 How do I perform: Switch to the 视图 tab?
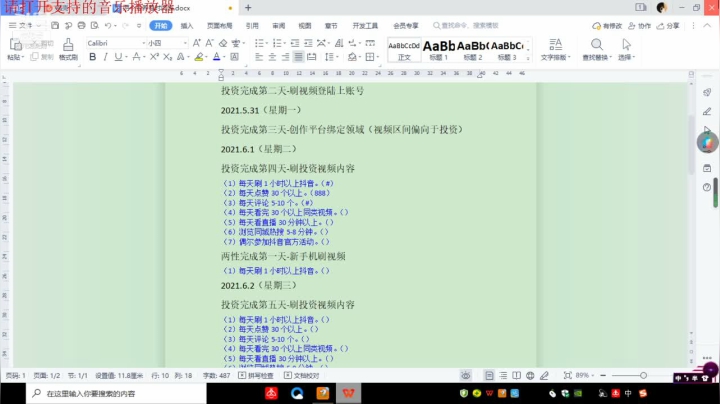305,26
